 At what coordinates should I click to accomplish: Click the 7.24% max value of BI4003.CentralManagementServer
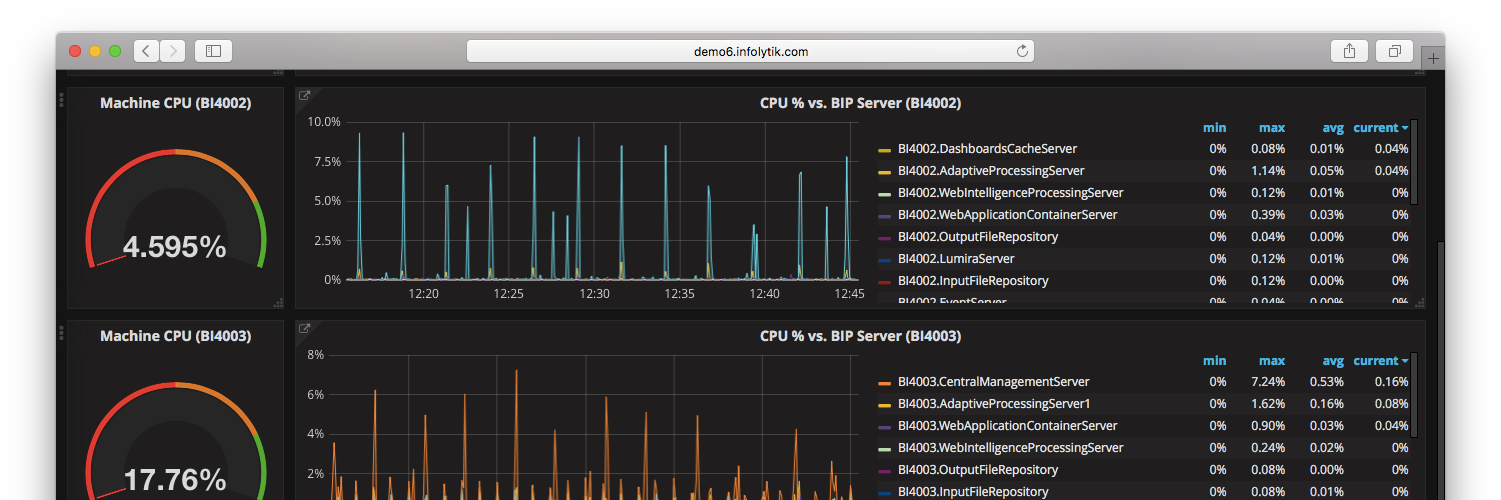(1270, 382)
